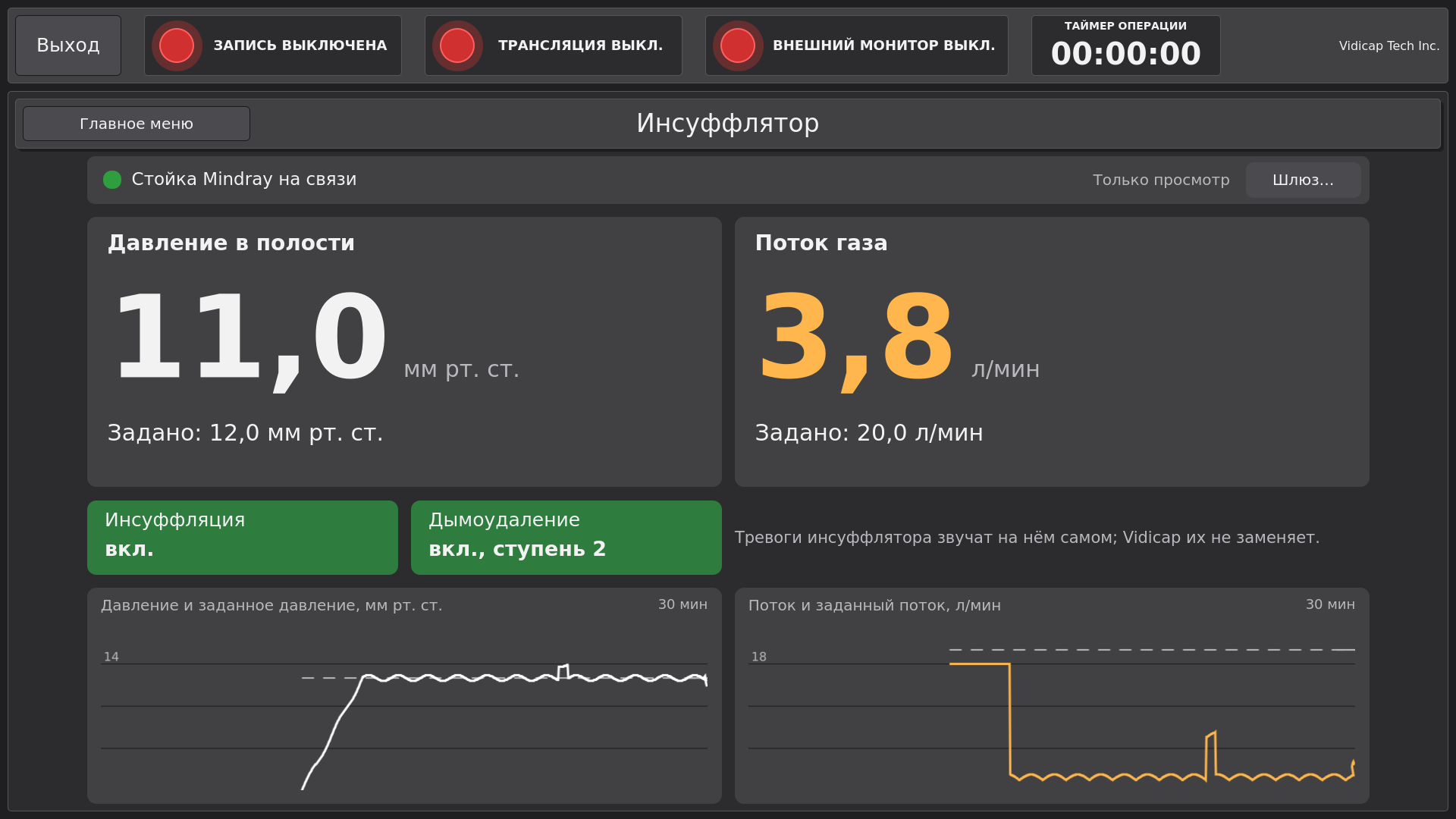
Task: Toggle the ЗАПИСЬ ВЫКЛЮЧЕНА recording button
Action: point(273,45)
